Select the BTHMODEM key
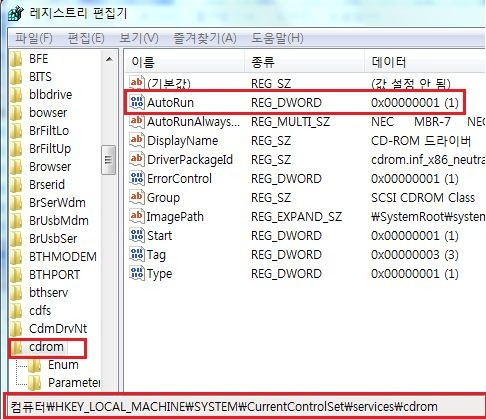 (63, 257)
